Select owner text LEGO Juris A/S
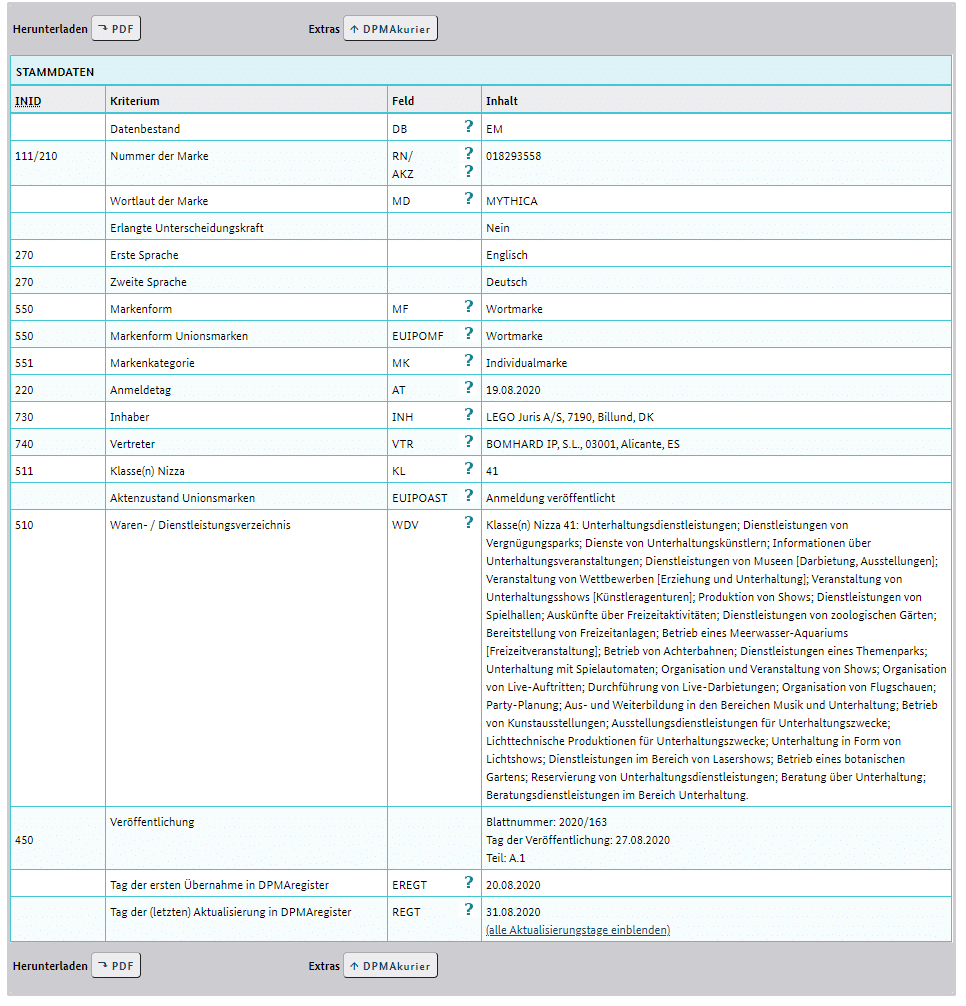The width and height of the screenshot is (966, 1006). pos(523,417)
